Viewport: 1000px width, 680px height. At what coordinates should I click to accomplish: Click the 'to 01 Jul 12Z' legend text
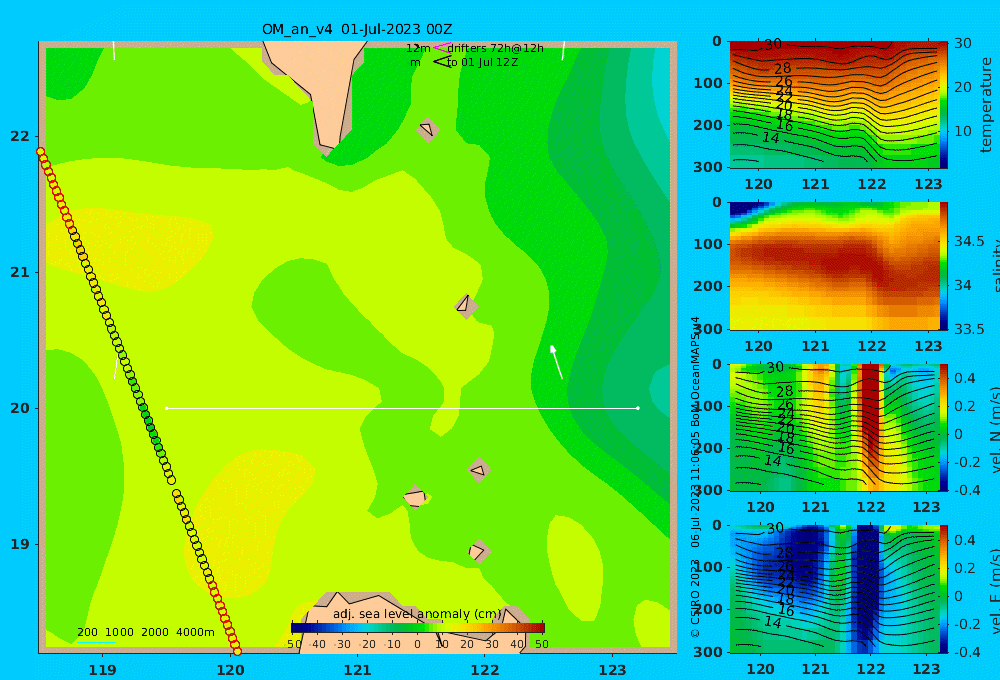click(x=483, y=63)
